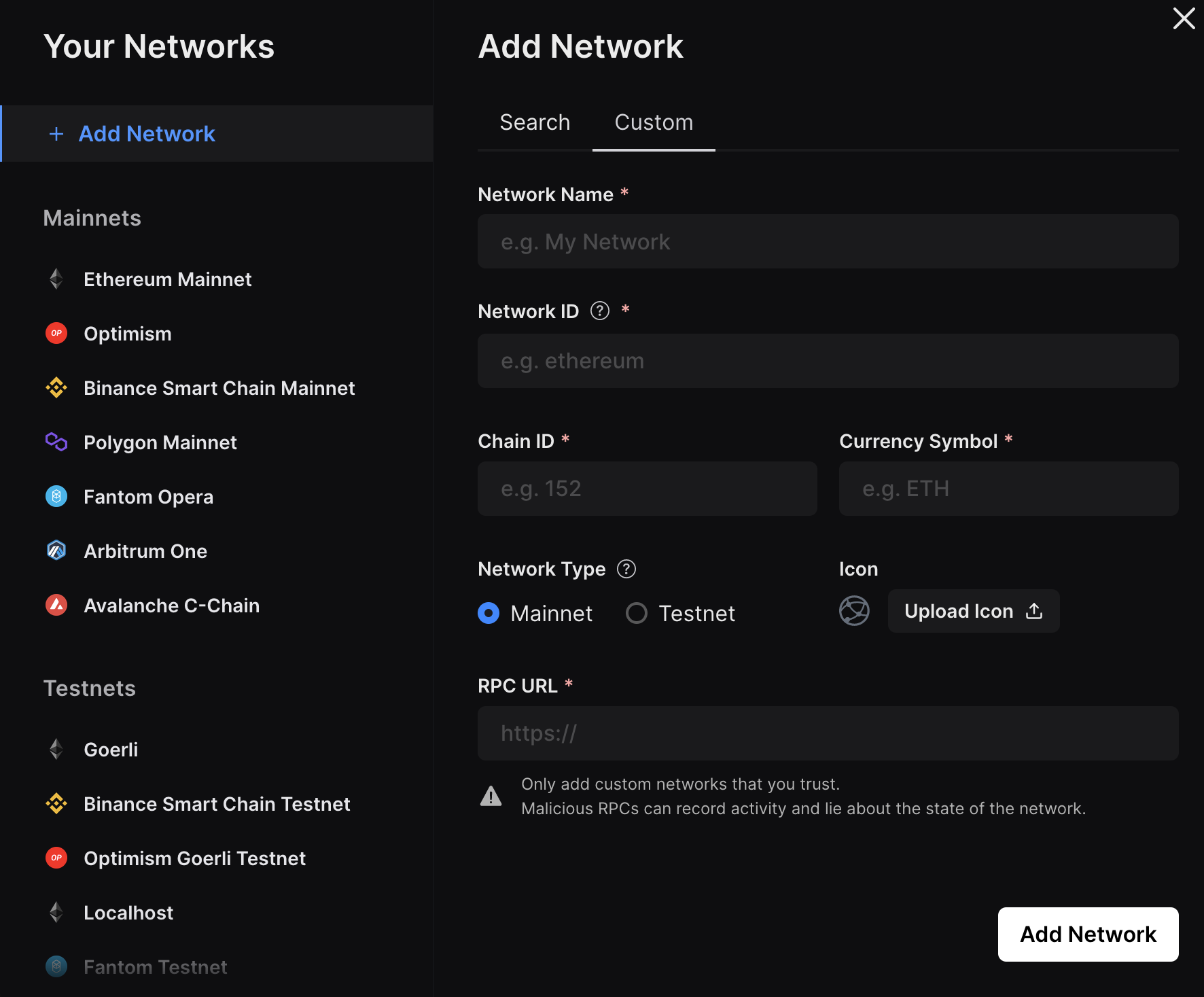Focus the RPC URL input field
Screen dimensions: 1204x997
(x=828, y=733)
